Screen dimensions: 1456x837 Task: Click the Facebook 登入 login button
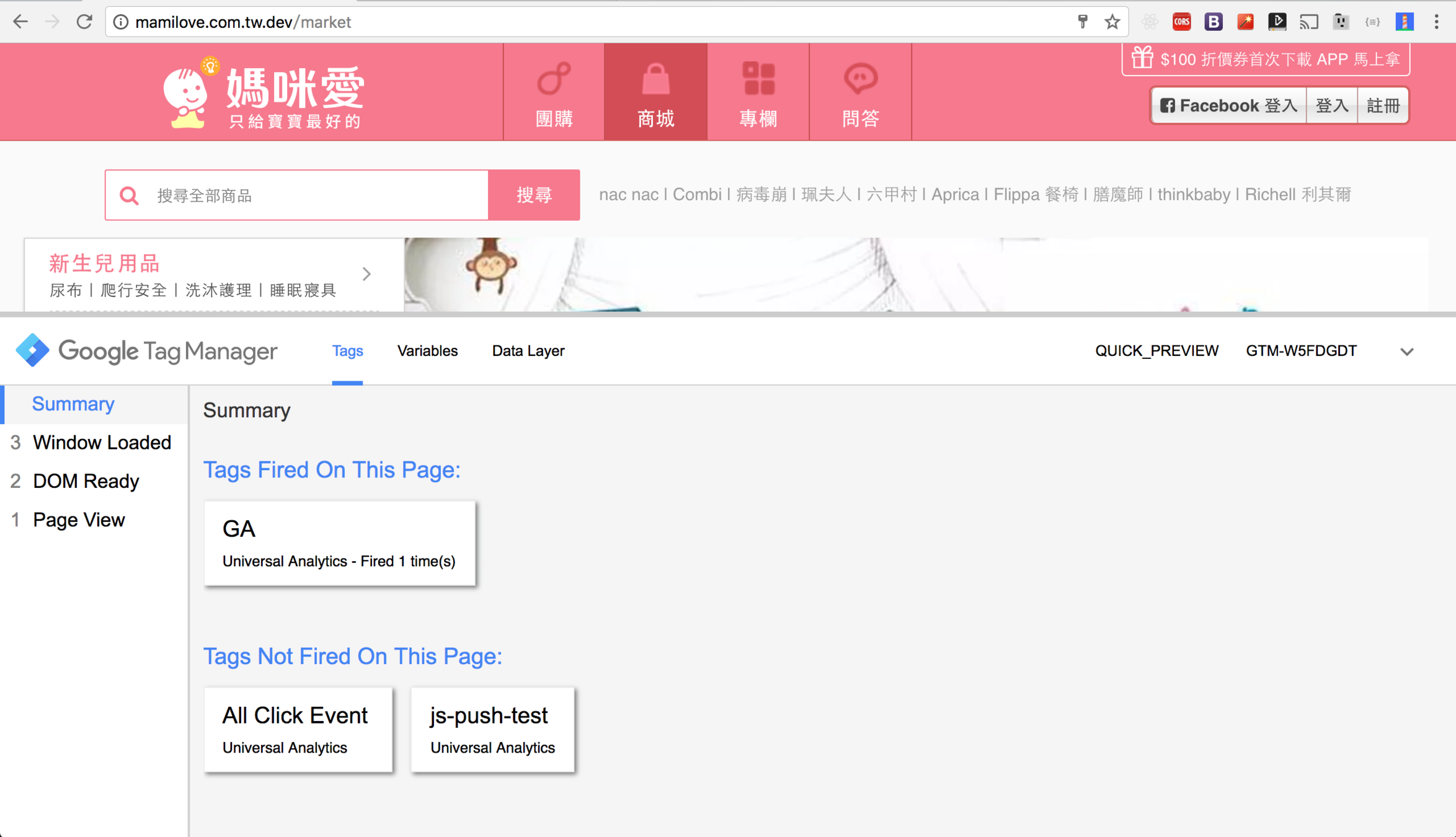click(x=1228, y=106)
